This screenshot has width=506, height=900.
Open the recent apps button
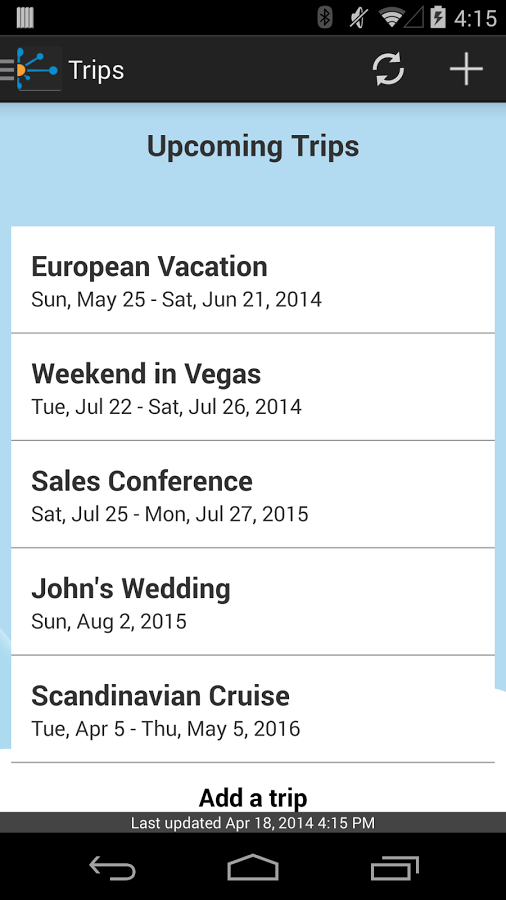click(394, 867)
